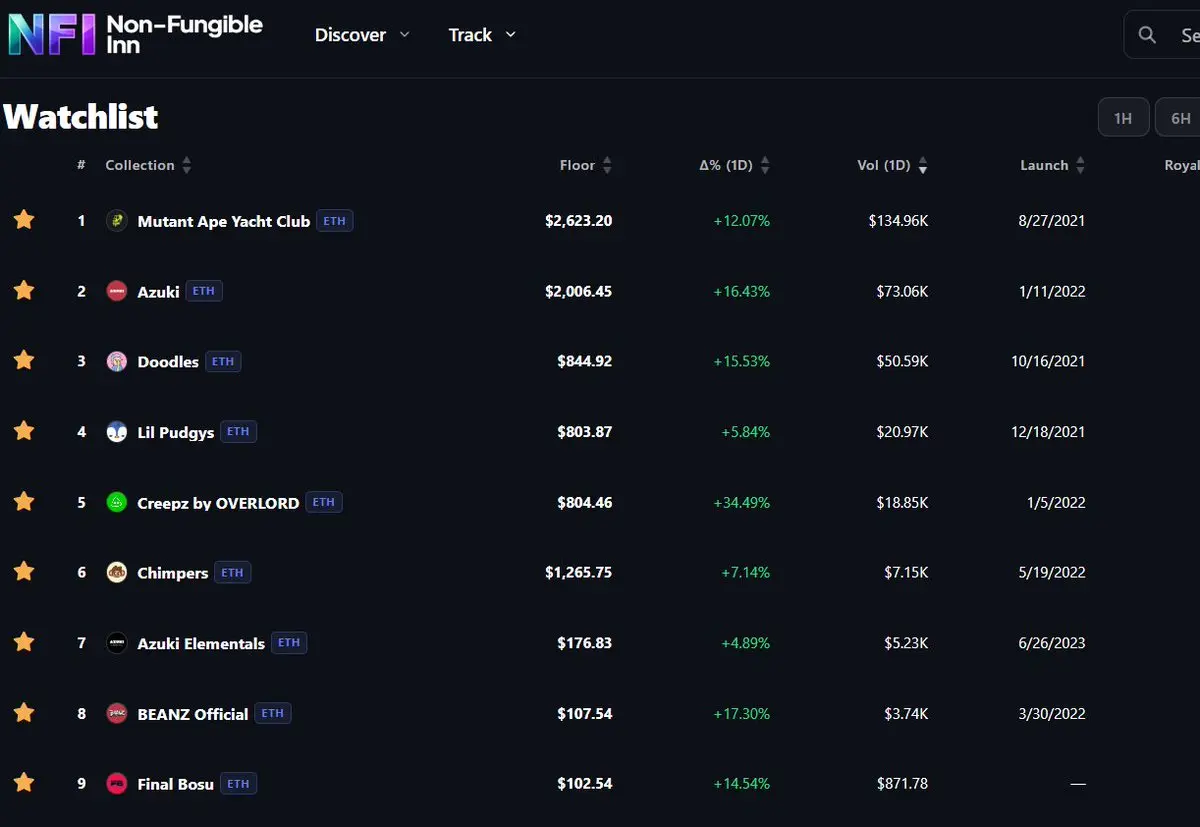Click the Chimpers collection avatar icon
The width and height of the screenshot is (1200, 827).
[117, 573]
